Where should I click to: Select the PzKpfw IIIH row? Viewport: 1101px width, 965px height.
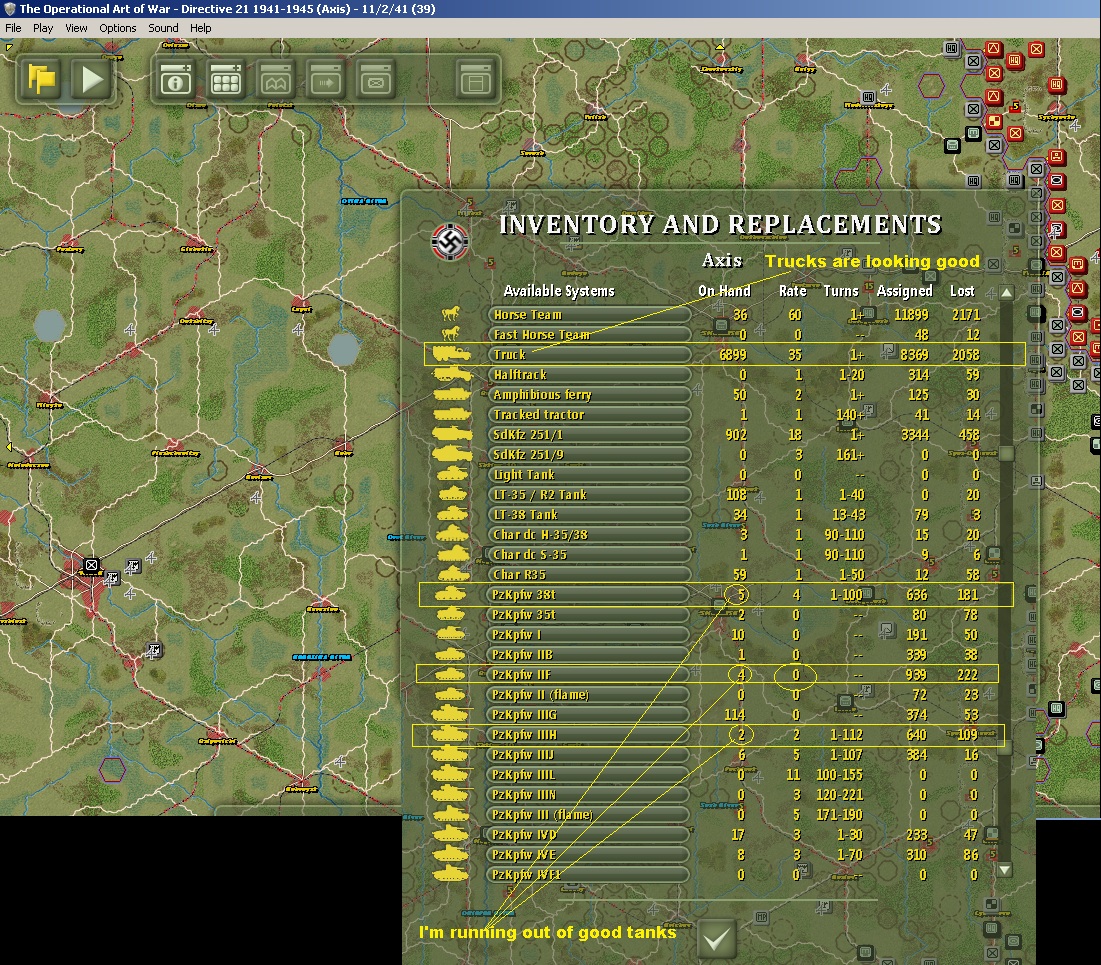pyautogui.click(x=588, y=735)
